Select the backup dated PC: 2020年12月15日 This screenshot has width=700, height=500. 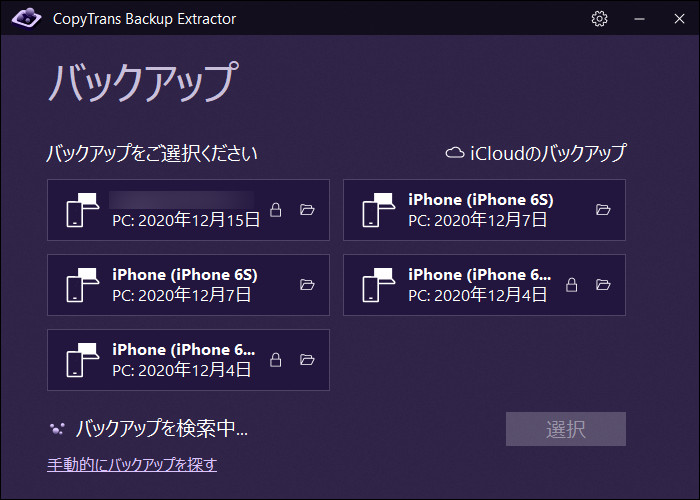click(x=188, y=210)
